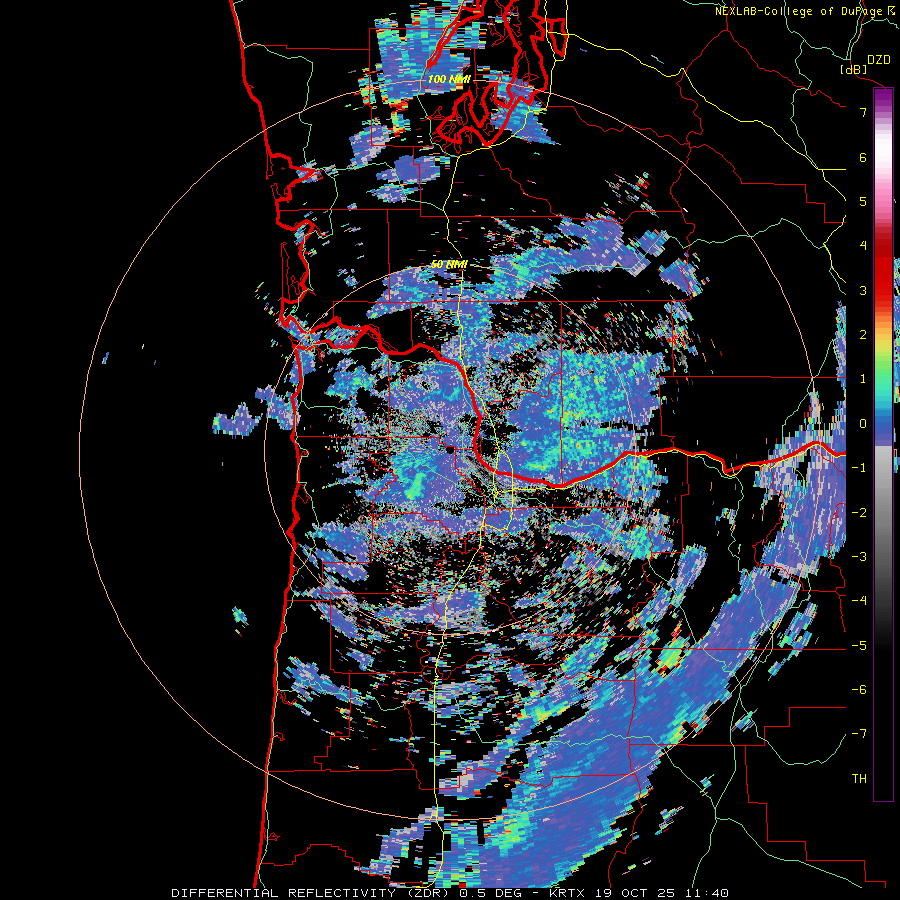Click the NEXLAB-College of DuPage label
Image resolution: width=900 pixels, height=900 pixels.
tap(799, 11)
